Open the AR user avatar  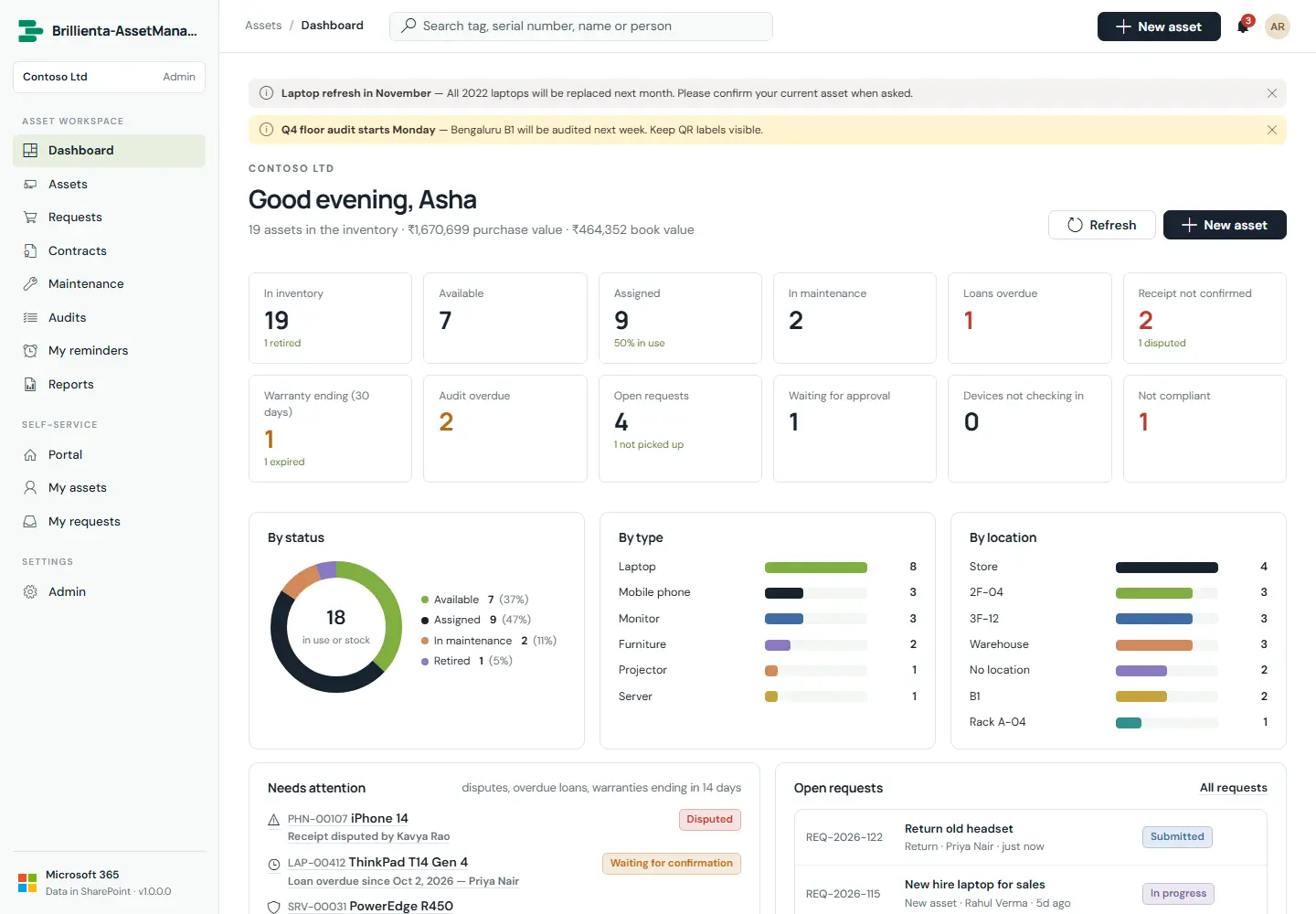click(1278, 27)
